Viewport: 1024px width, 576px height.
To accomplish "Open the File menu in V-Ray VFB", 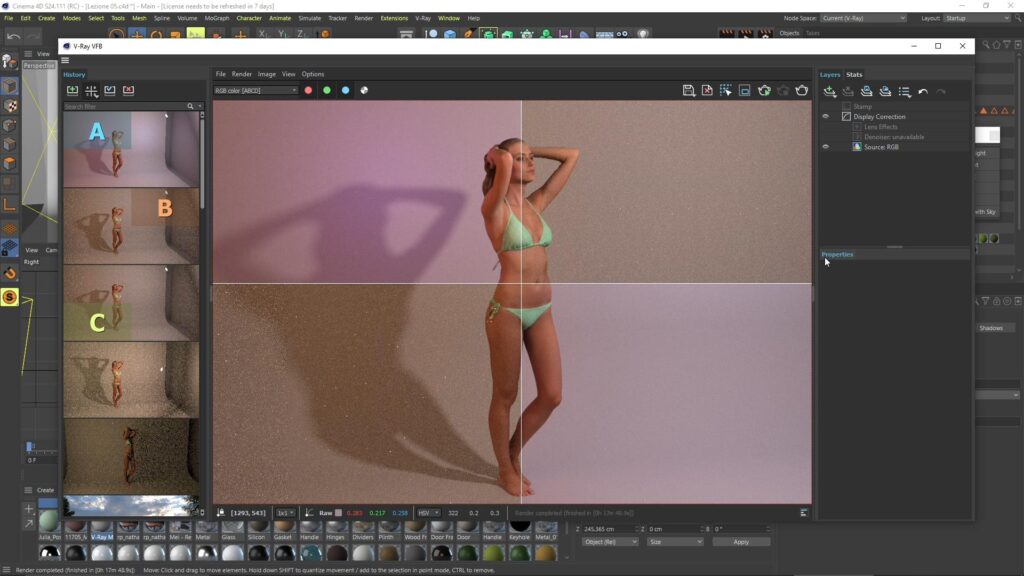I will click(x=221, y=74).
